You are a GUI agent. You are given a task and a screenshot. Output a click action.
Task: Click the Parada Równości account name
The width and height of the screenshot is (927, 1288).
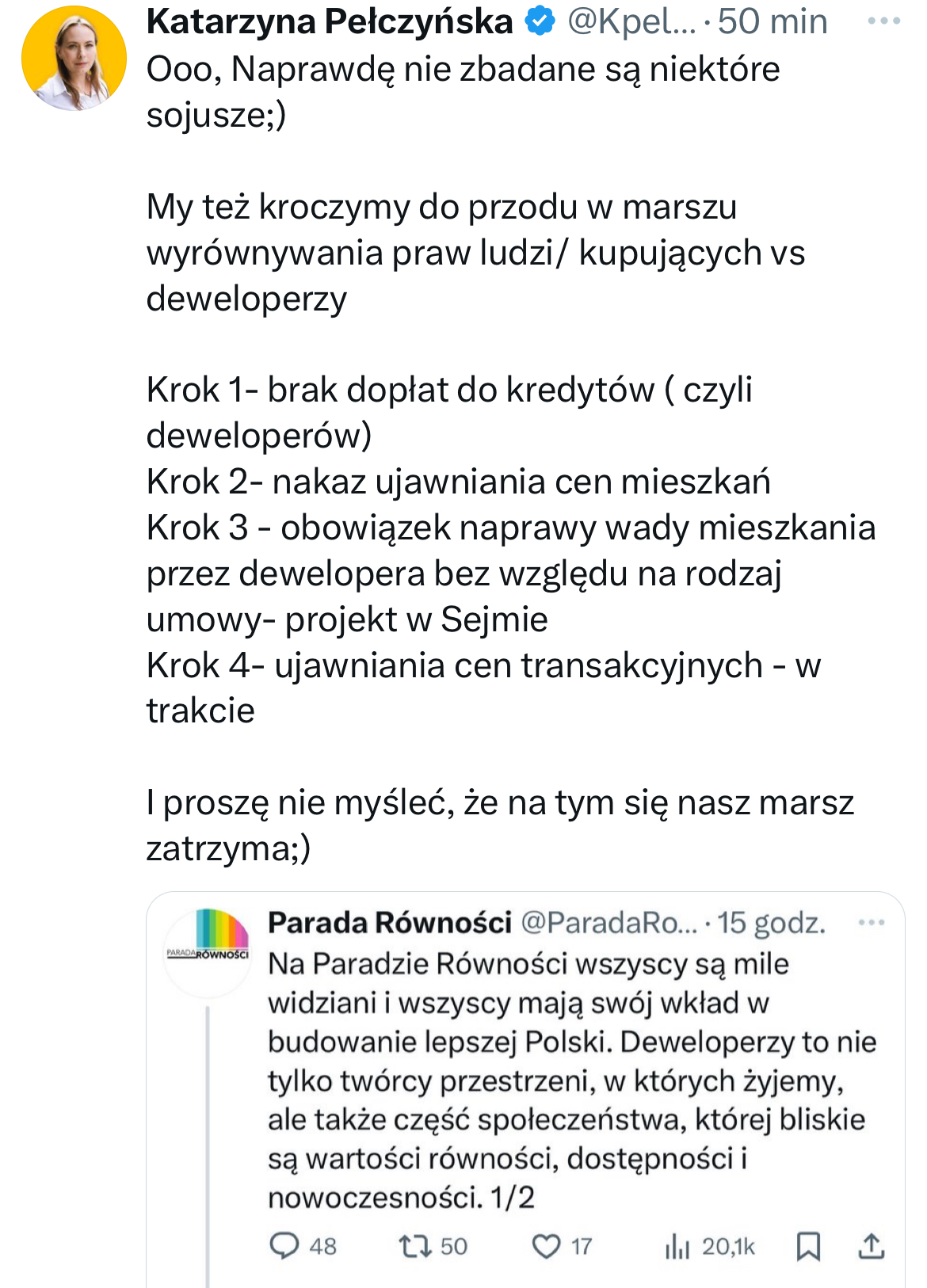[x=390, y=923]
